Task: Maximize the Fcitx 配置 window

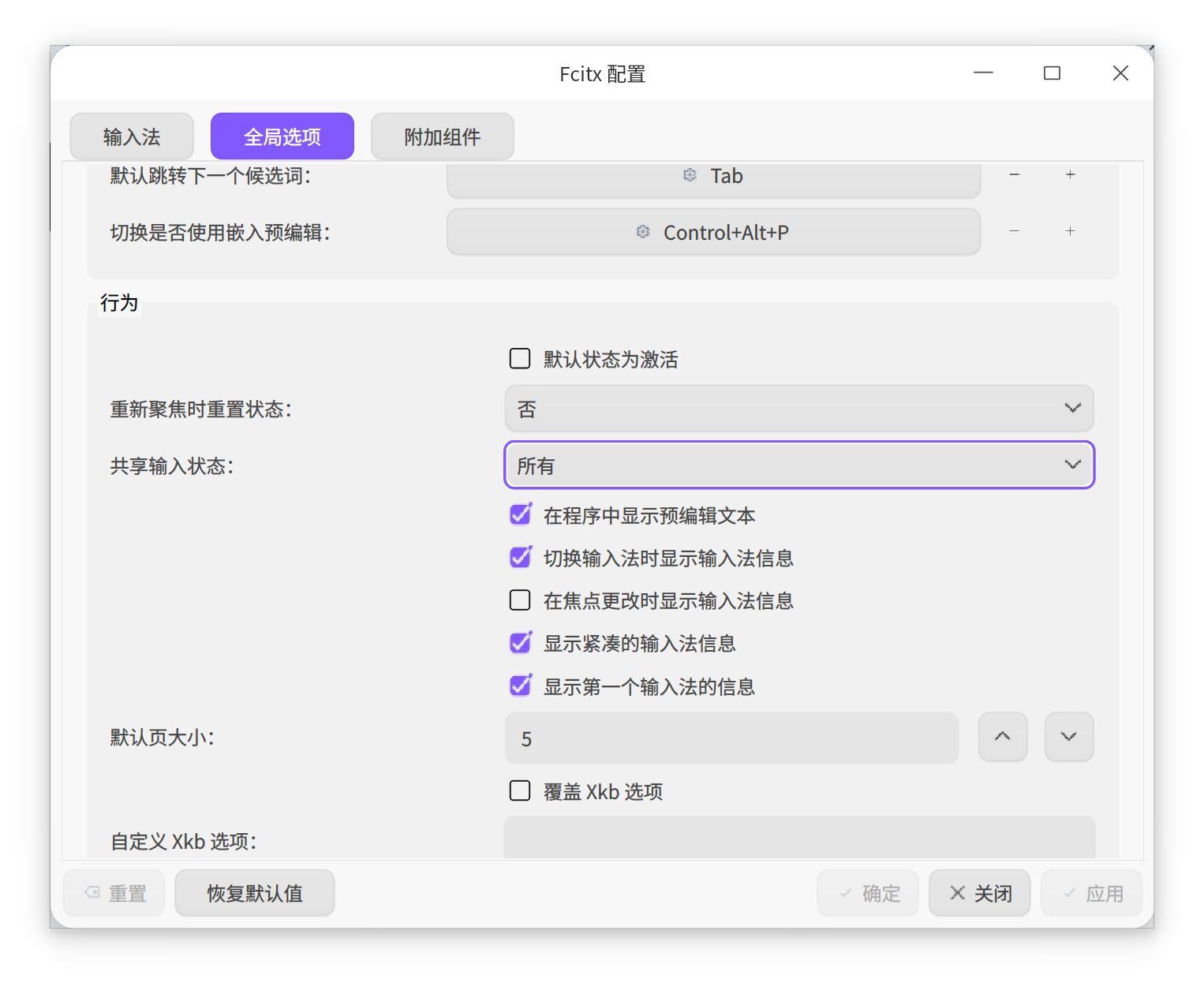Action: [x=1052, y=73]
